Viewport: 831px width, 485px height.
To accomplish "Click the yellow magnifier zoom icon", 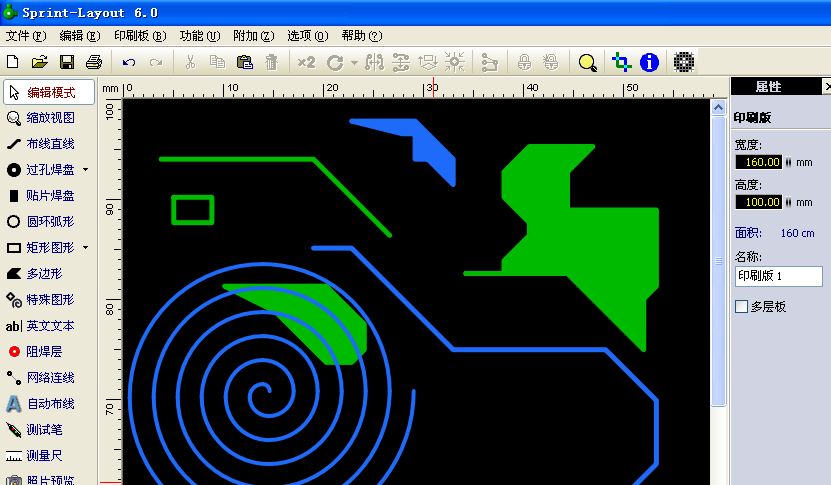I will click(x=588, y=62).
